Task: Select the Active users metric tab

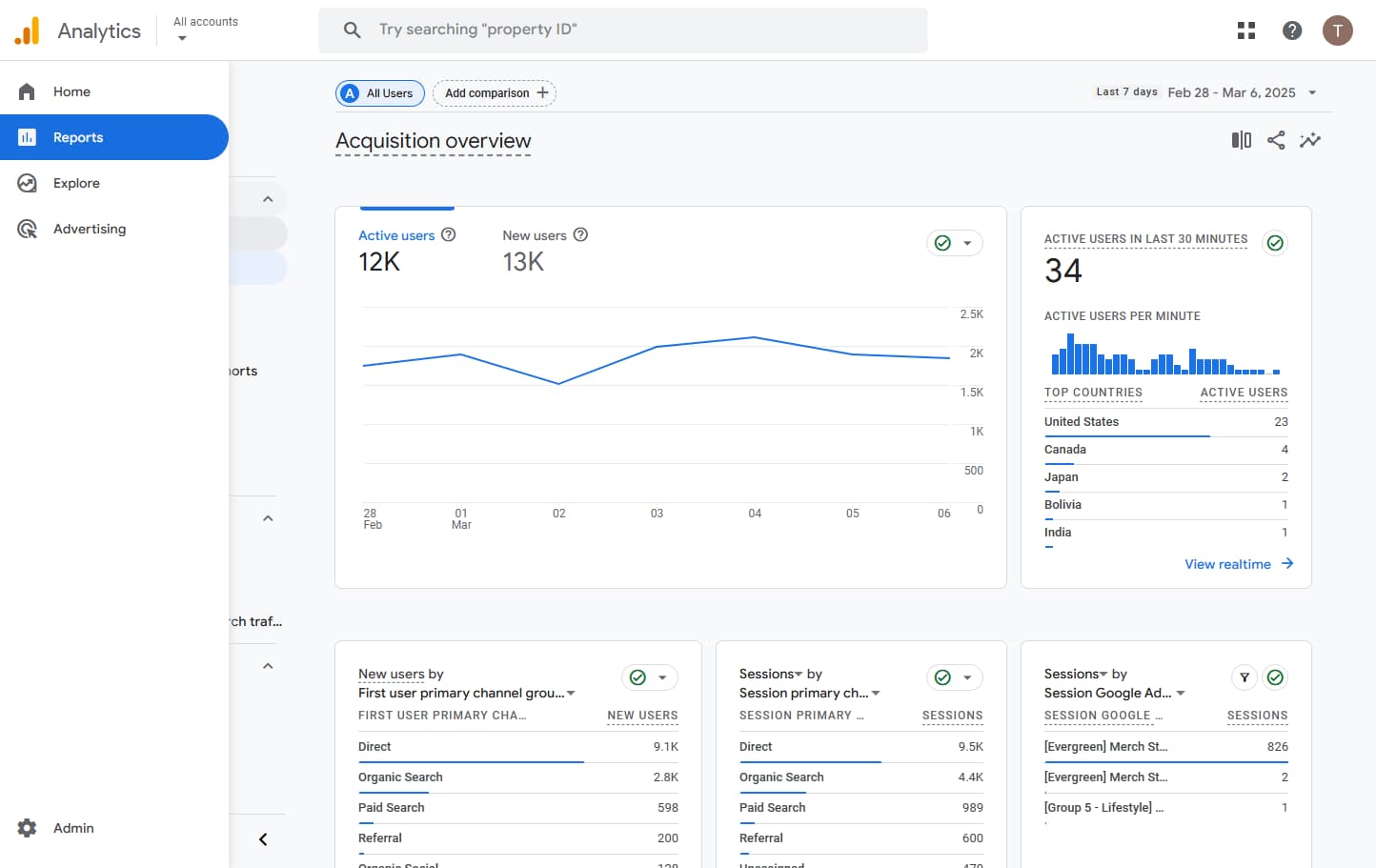Action: pyautogui.click(x=396, y=235)
